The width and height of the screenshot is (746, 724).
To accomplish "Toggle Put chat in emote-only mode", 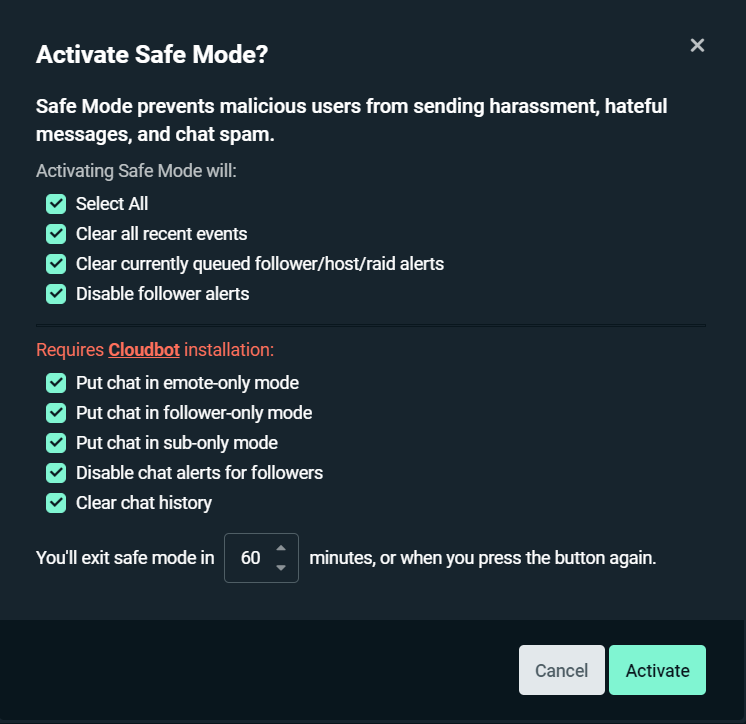I will coord(56,383).
